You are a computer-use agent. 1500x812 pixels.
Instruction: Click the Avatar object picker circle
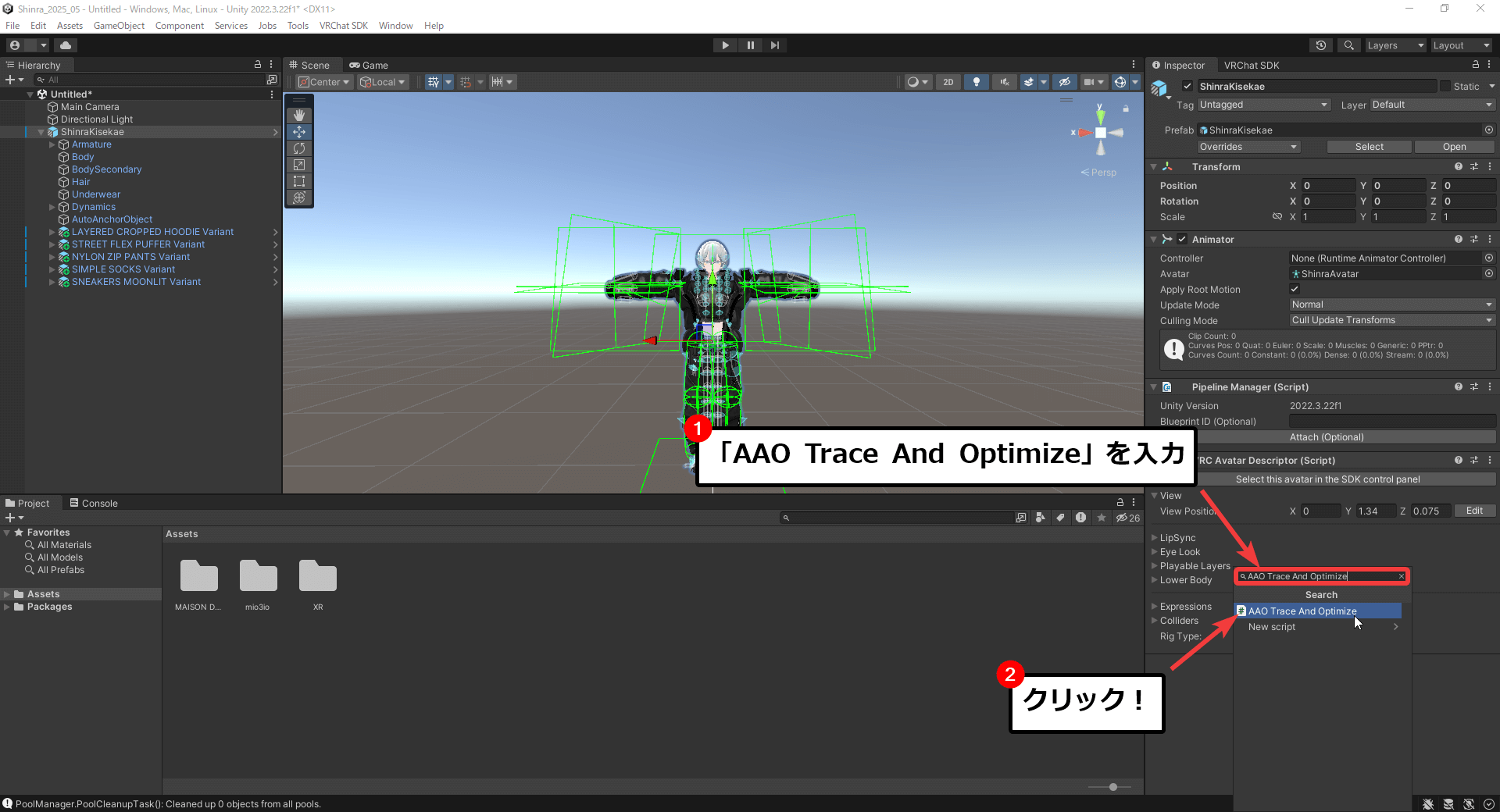point(1489,273)
